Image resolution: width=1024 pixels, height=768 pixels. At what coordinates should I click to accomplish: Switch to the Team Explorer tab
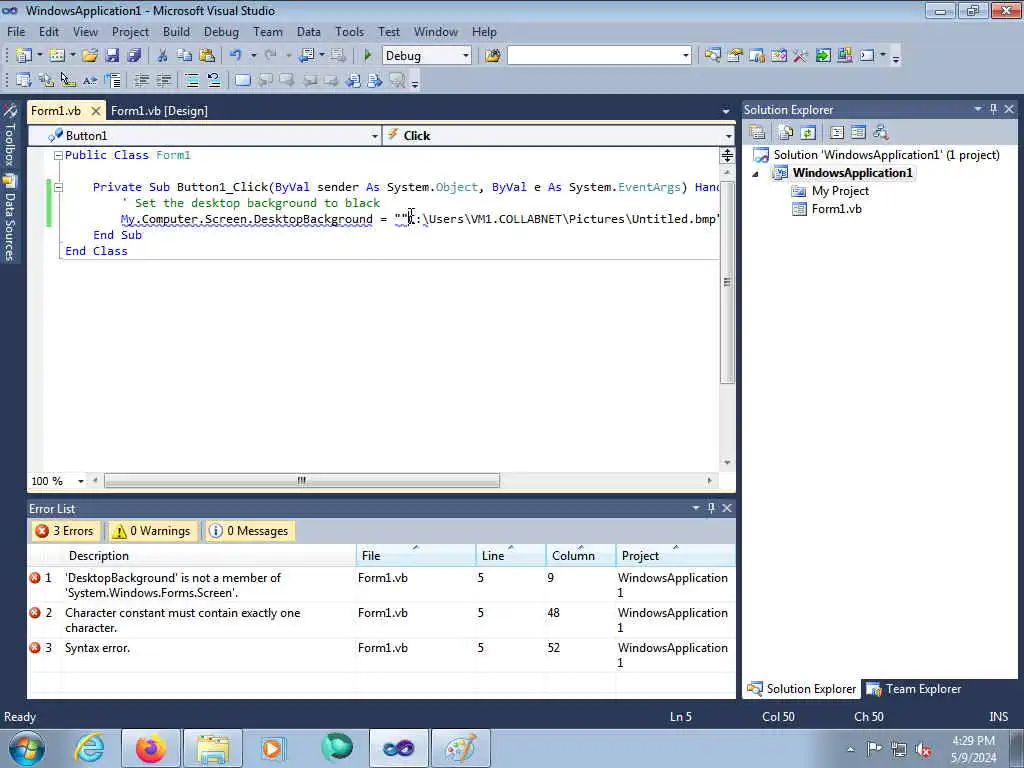[914, 689]
